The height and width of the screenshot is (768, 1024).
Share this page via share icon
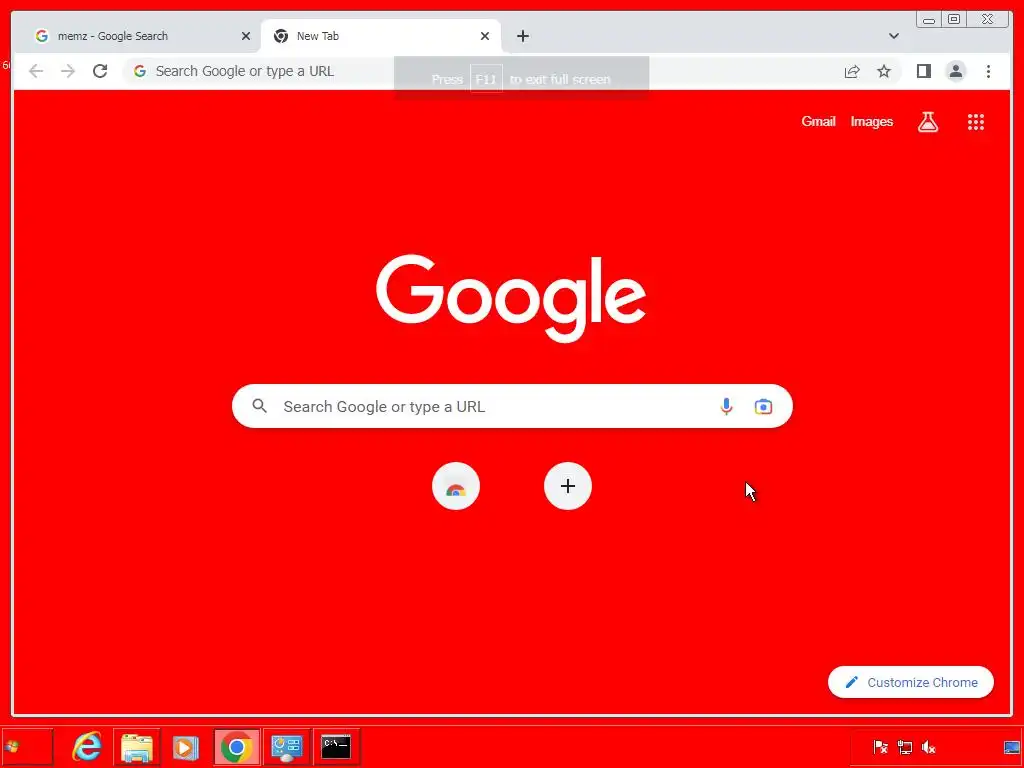(852, 71)
